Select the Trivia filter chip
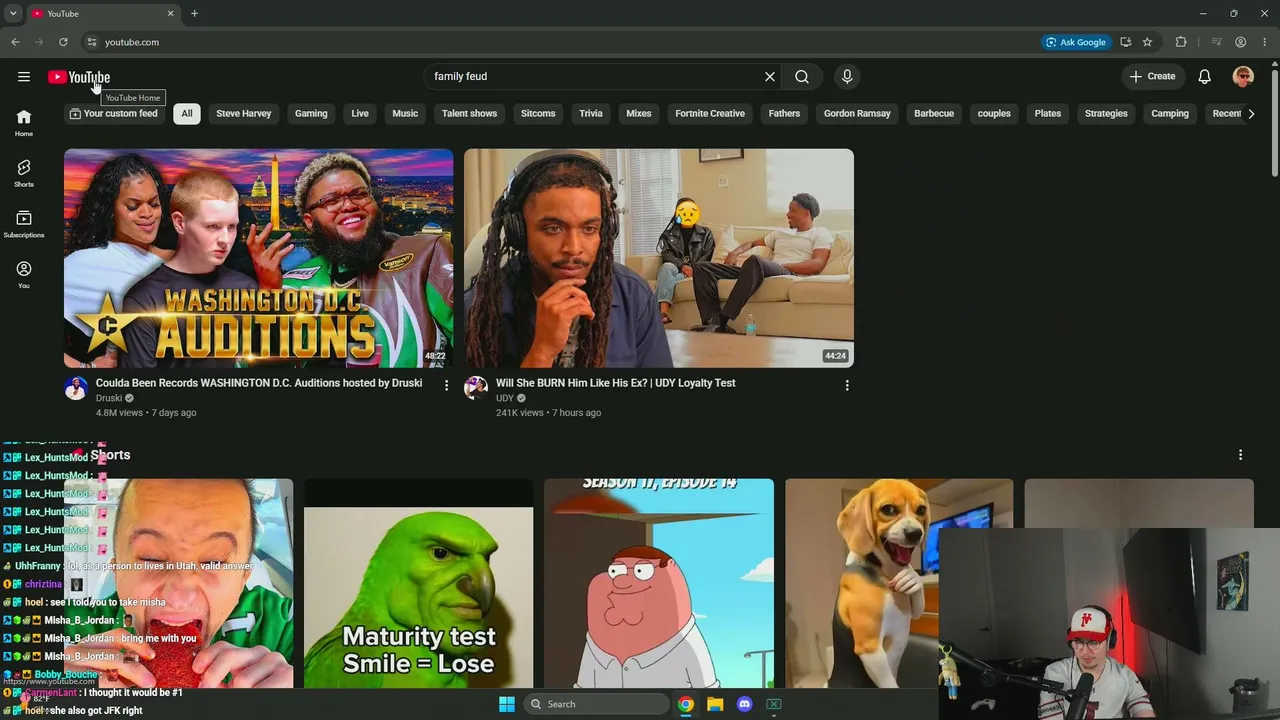This screenshot has height=720, width=1280. [x=591, y=114]
